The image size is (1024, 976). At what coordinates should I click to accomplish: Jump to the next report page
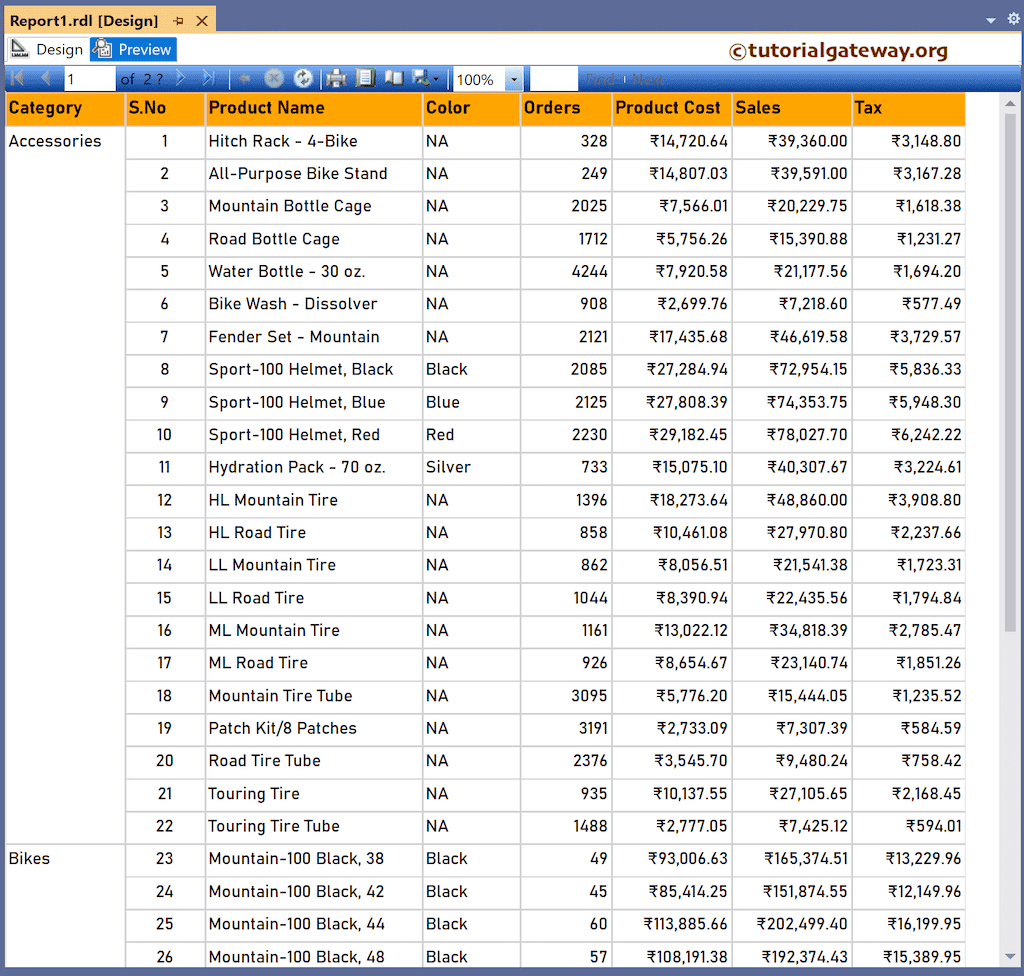(x=181, y=78)
